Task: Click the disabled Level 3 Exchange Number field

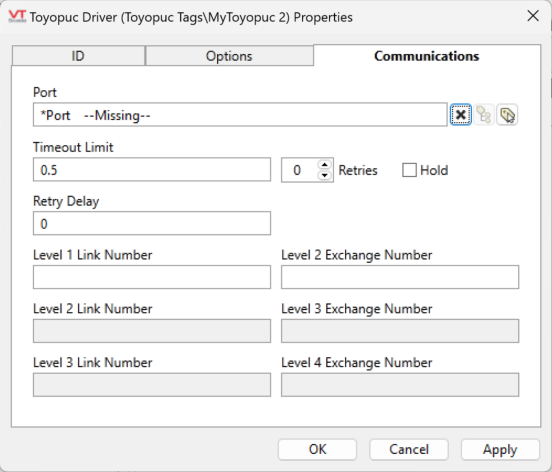Action: pyautogui.click(x=400, y=331)
